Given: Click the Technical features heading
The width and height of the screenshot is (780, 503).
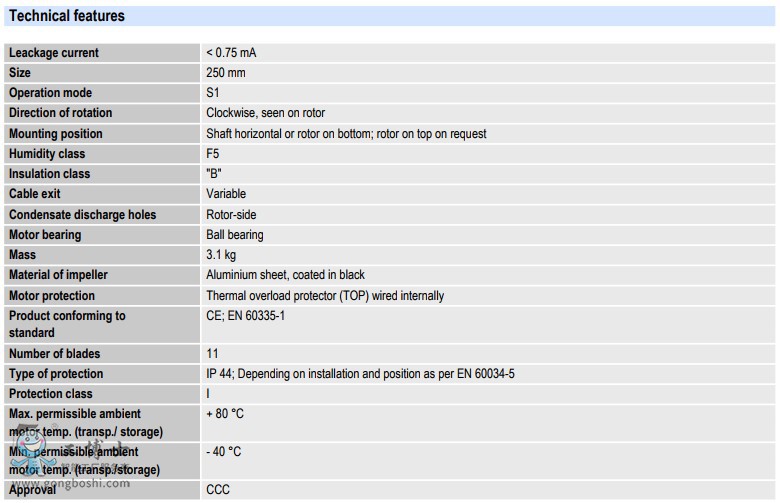Looking at the screenshot, I should (67, 16).
